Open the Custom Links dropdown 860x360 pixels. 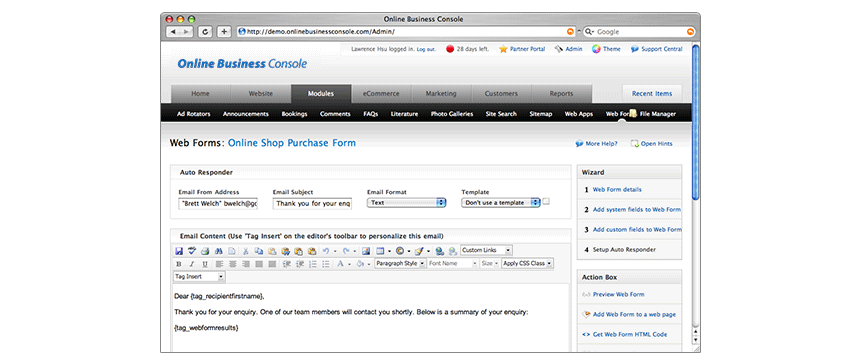486,250
